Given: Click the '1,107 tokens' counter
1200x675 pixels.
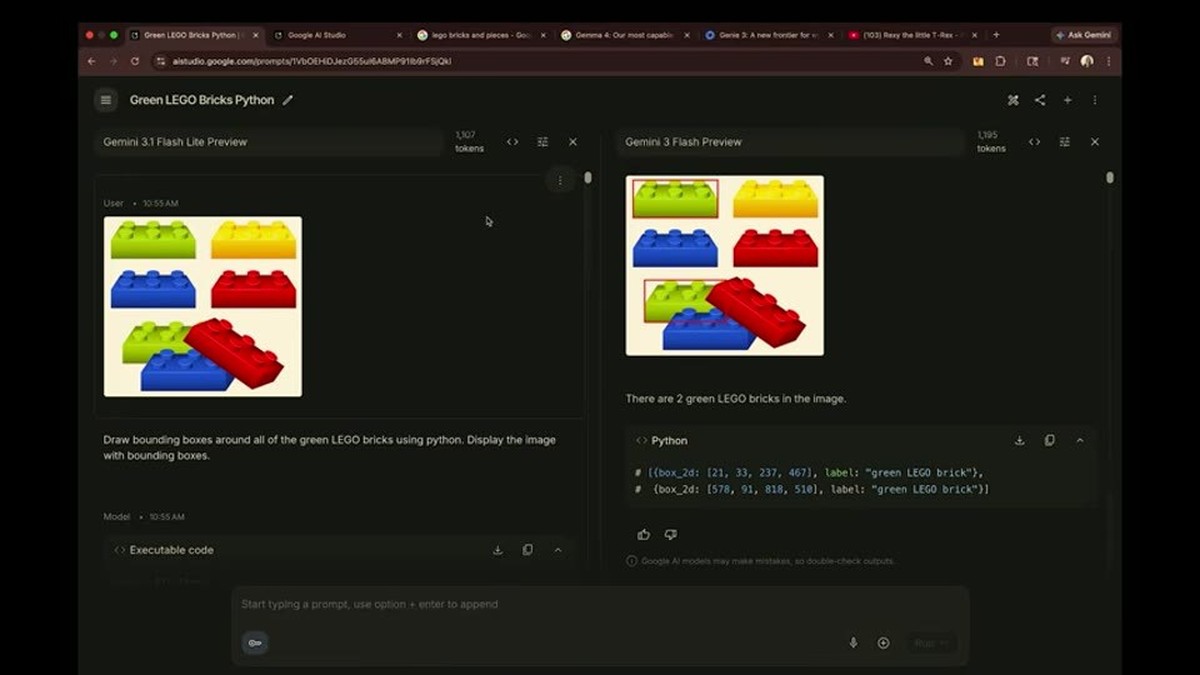Looking at the screenshot, I should (x=469, y=142).
